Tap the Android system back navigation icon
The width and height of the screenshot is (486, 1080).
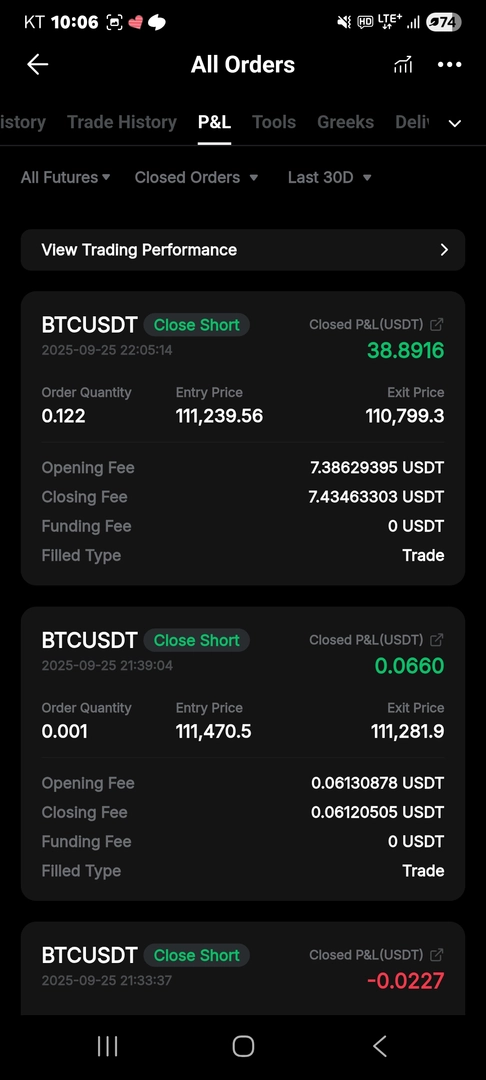379,1046
